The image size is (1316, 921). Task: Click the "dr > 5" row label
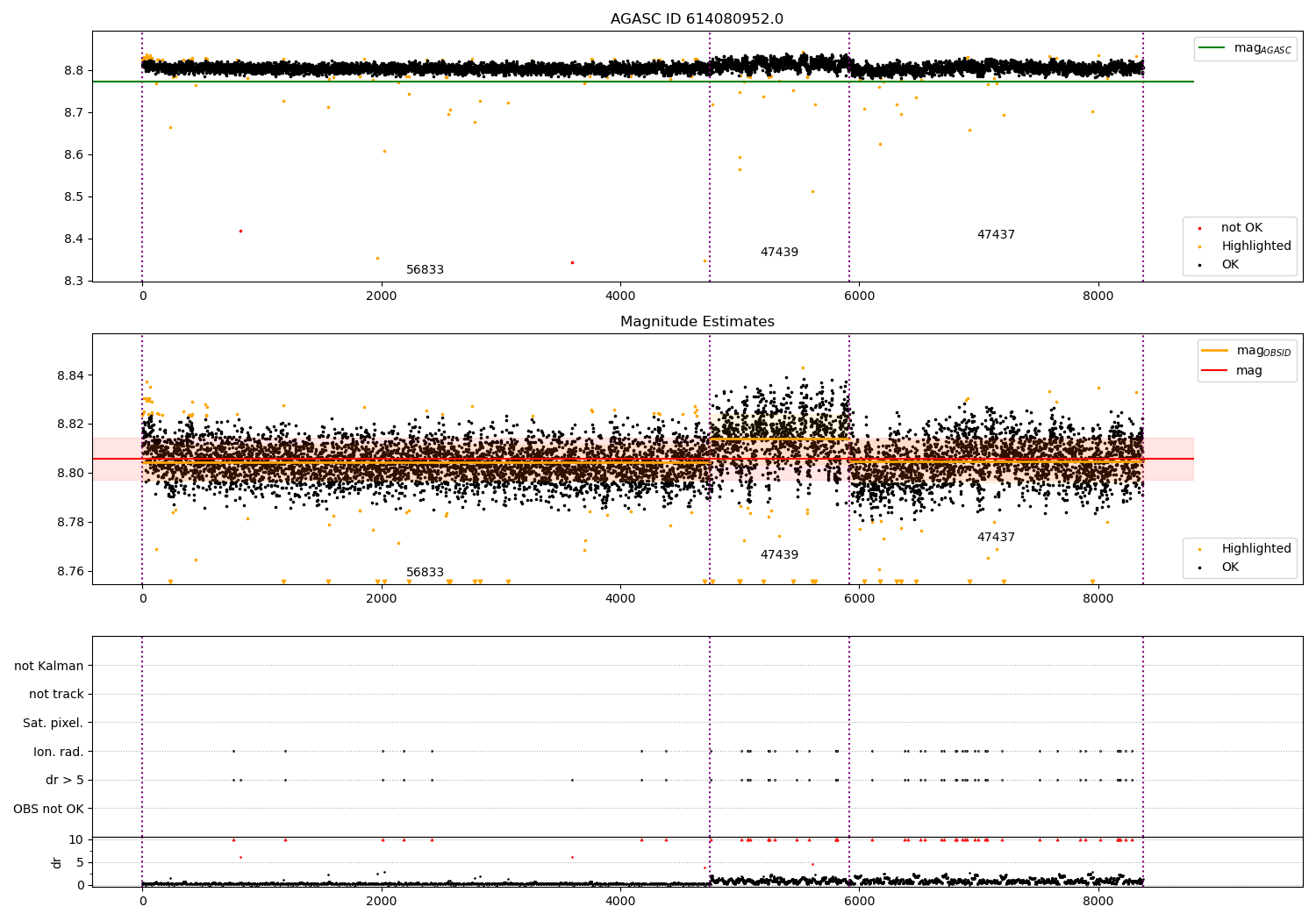pos(65,781)
